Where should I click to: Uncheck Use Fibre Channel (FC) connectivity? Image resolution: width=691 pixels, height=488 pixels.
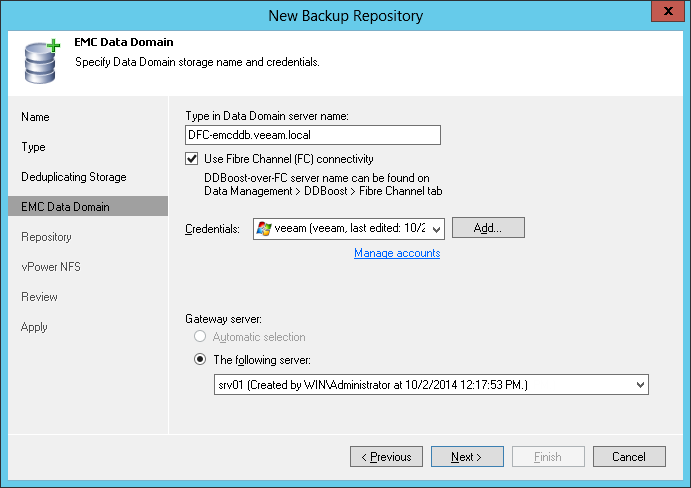[192, 159]
